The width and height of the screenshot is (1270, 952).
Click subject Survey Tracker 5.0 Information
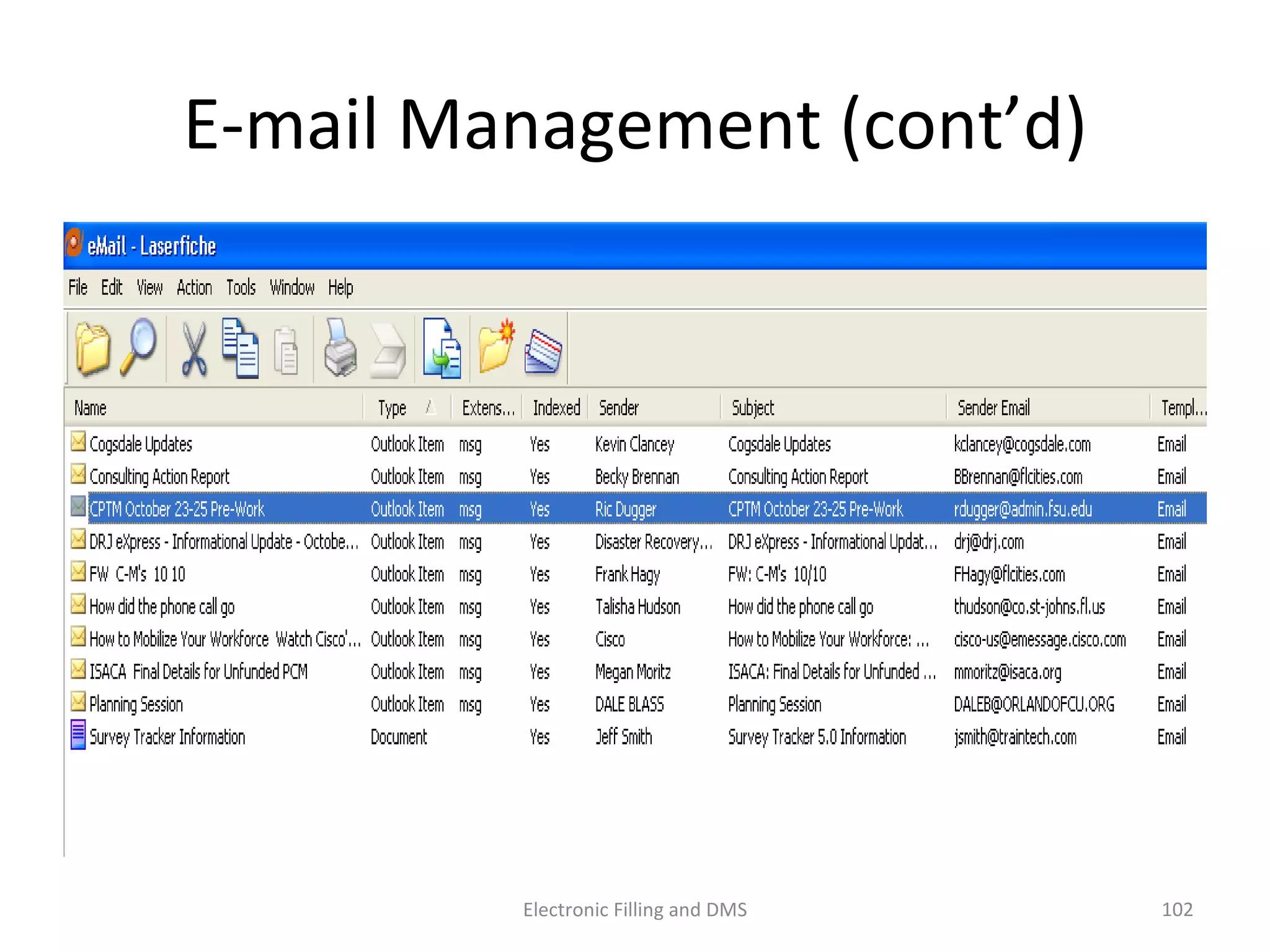click(817, 737)
